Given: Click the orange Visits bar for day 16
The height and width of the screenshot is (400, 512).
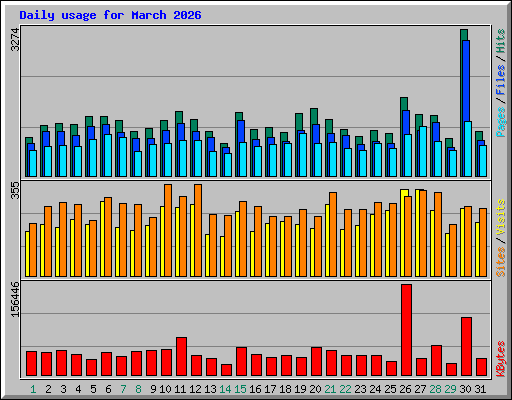Looking at the screenshot, I should tap(258, 241).
